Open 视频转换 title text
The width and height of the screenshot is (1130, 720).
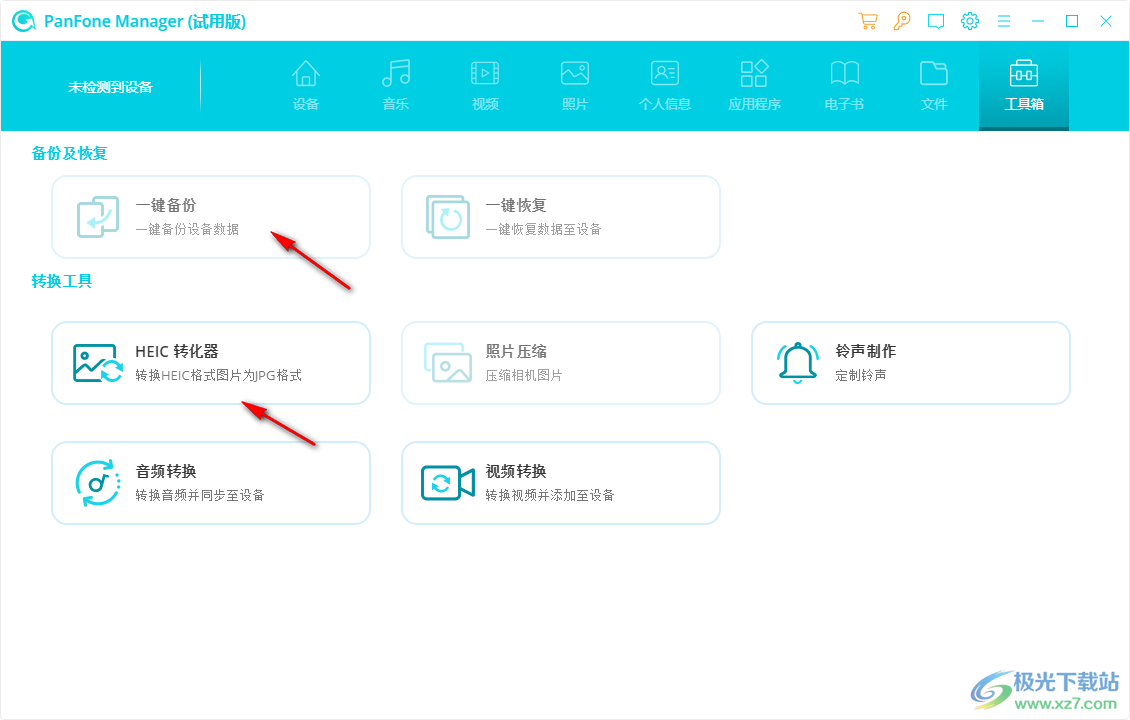pos(516,471)
